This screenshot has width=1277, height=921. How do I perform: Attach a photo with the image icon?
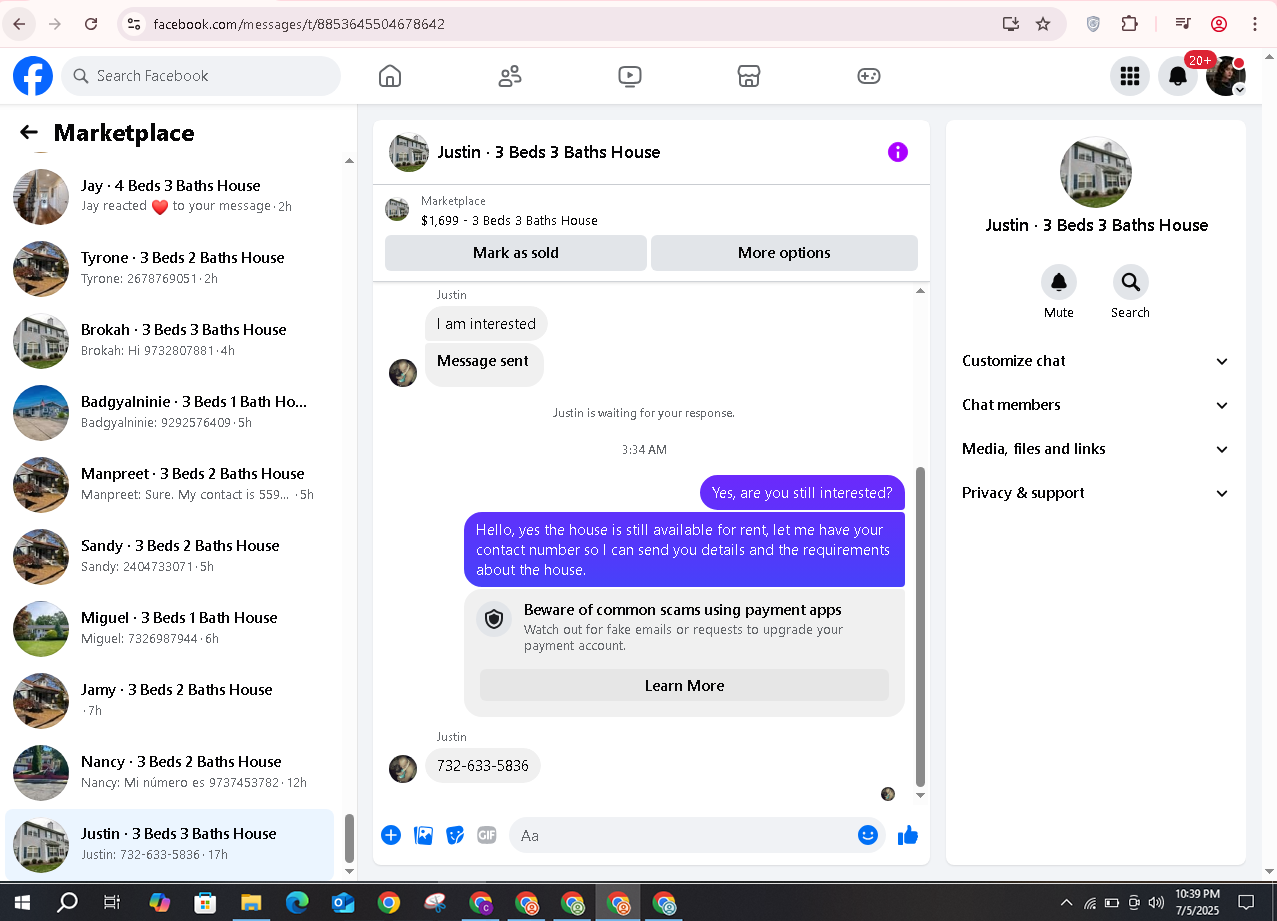click(423, 835)
